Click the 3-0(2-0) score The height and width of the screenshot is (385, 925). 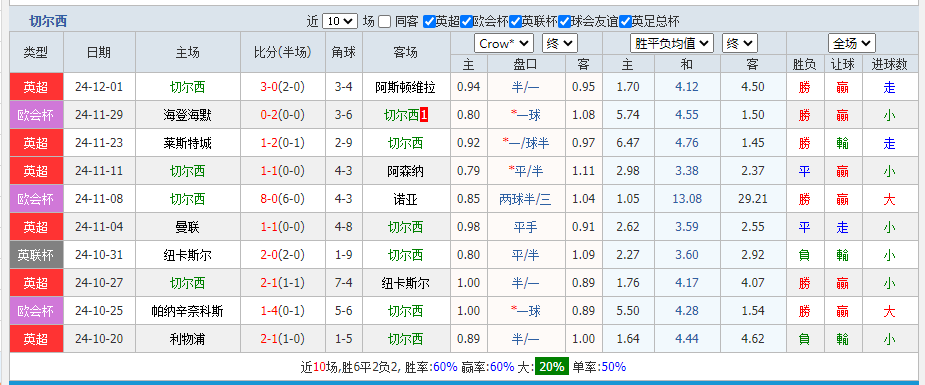click(x=283, y=87)
